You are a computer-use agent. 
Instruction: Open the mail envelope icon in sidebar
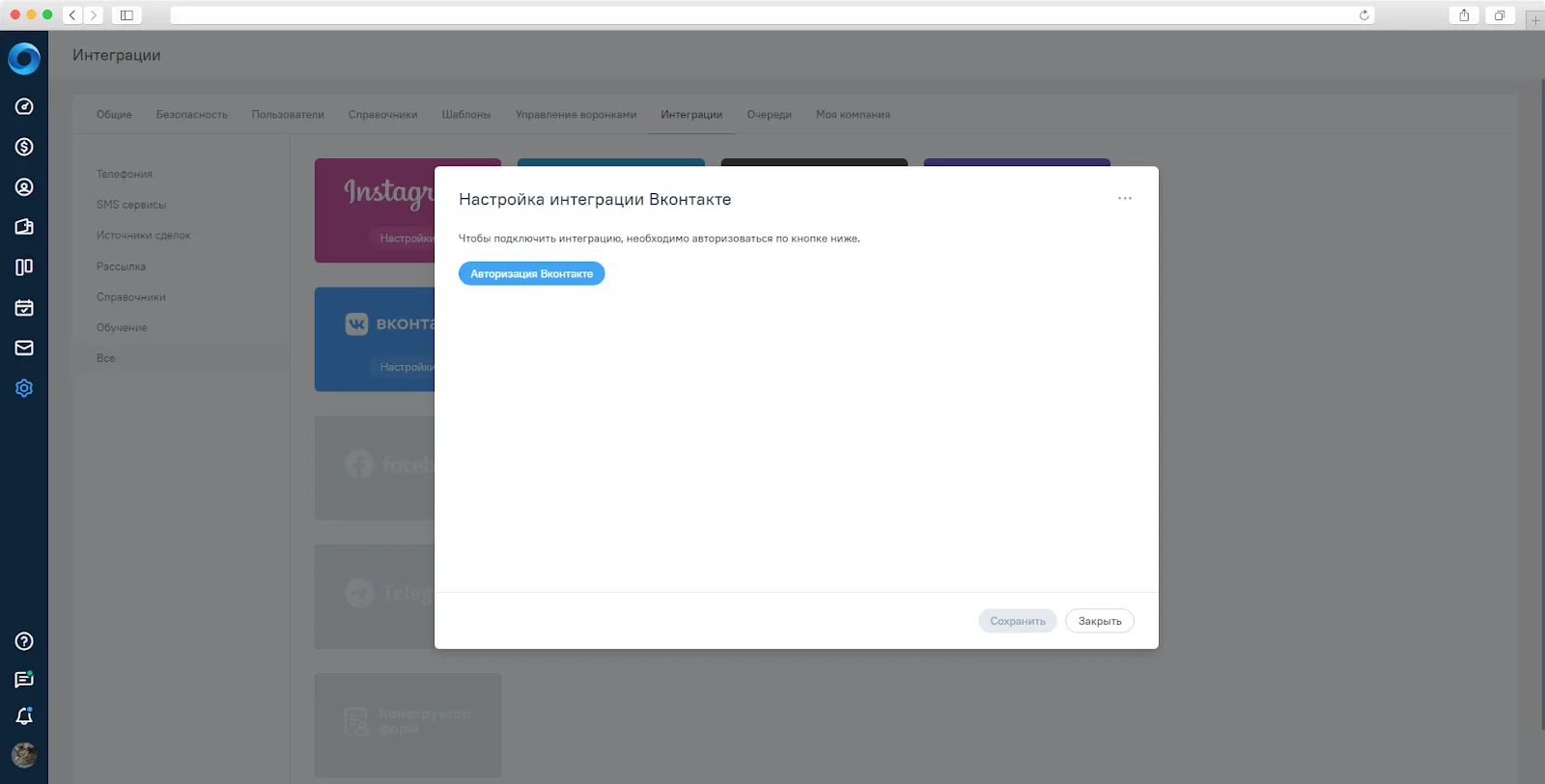[24, 348]
